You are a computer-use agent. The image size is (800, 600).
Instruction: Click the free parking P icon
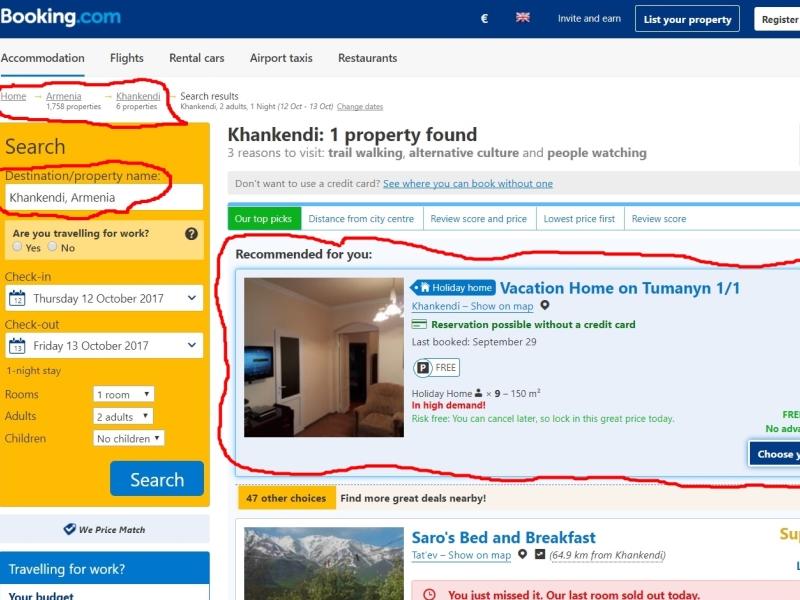[422, 367]
